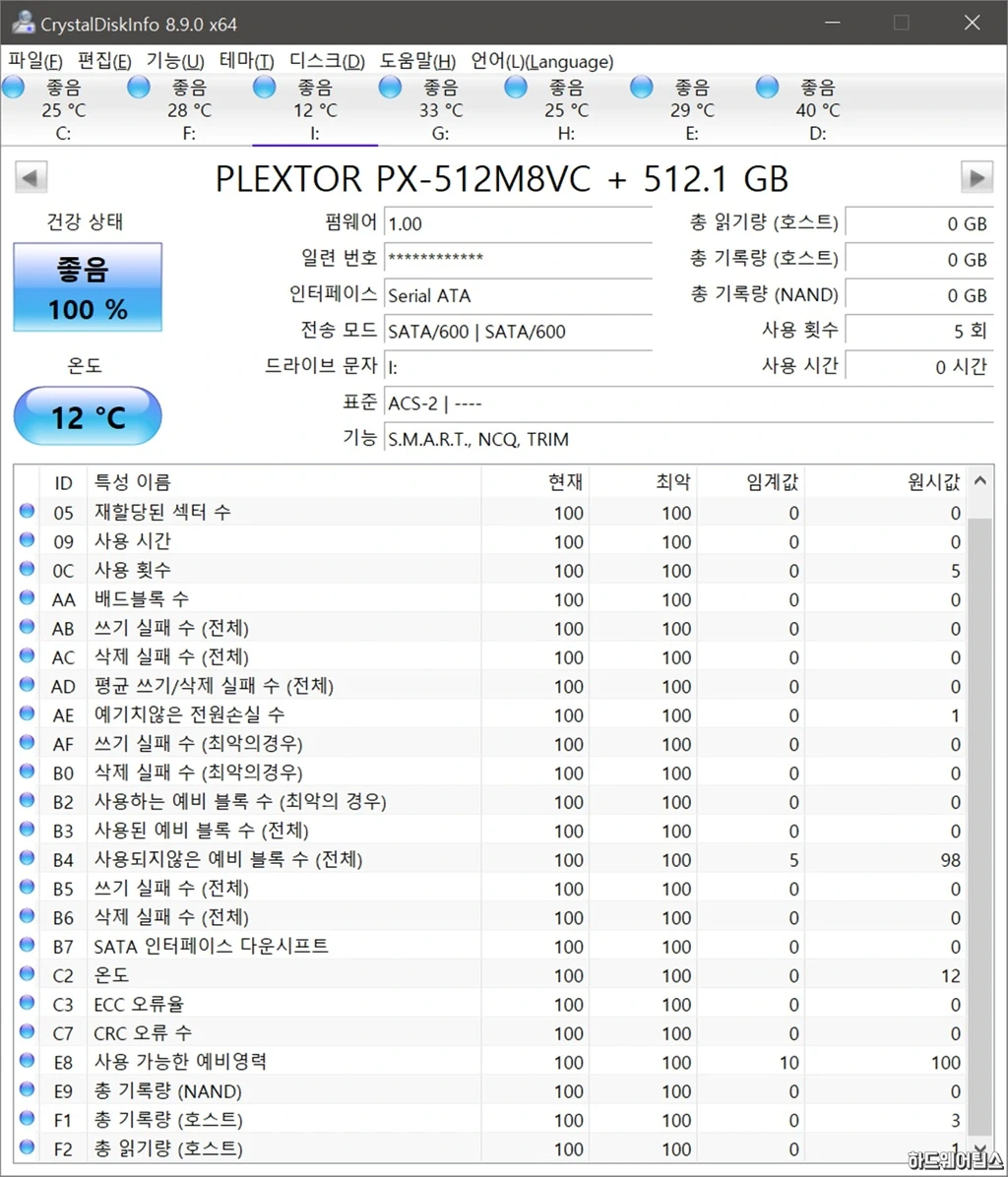This screenshot has width=1008, height=1177.
Task: Select drive I: status orb
Action: click(264, 88)
